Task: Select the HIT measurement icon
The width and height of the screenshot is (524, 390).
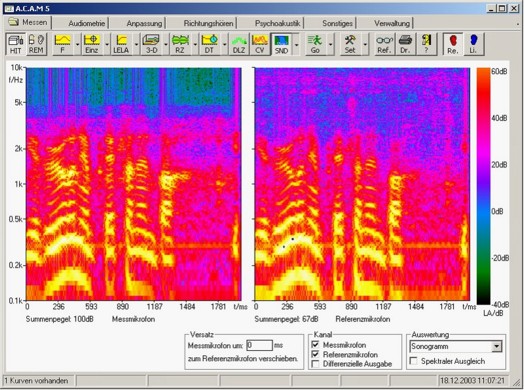Action: point(15,44)
